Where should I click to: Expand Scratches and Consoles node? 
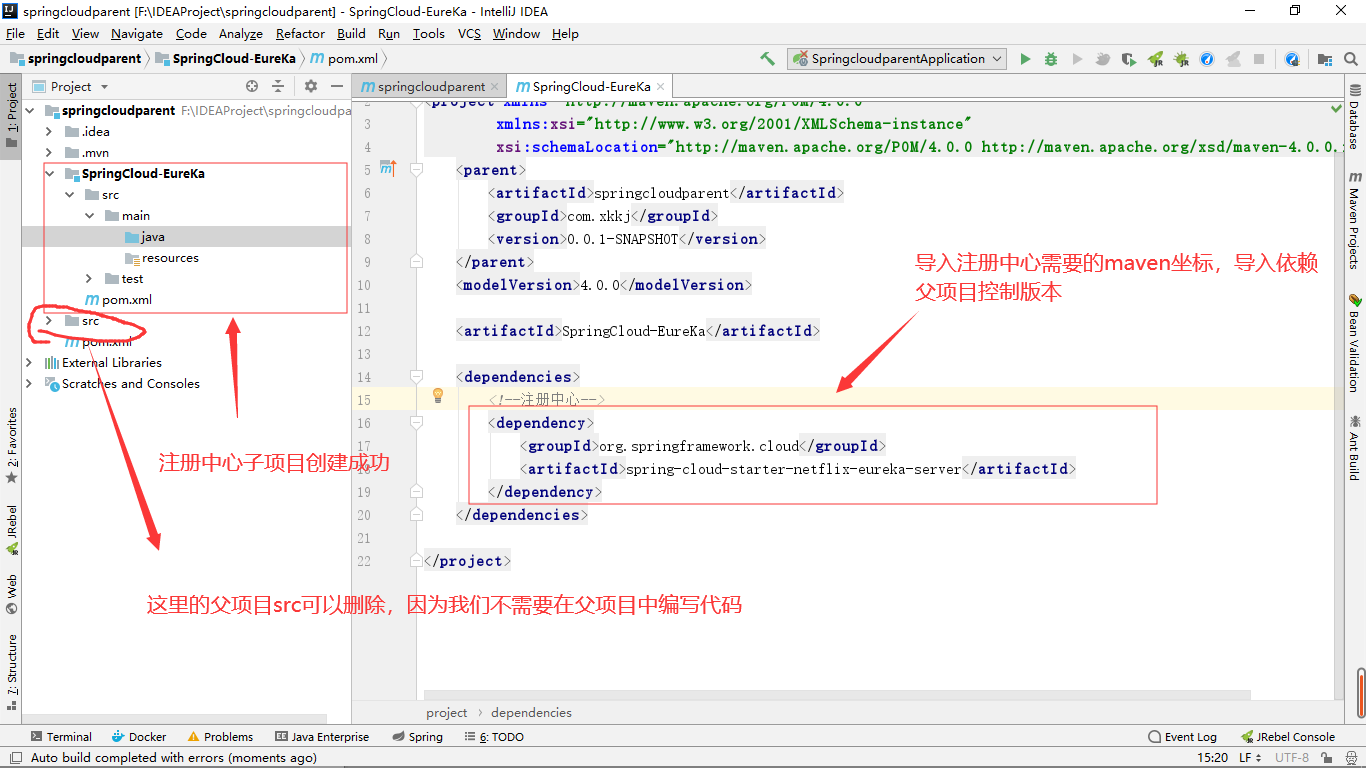click(30, 384)
